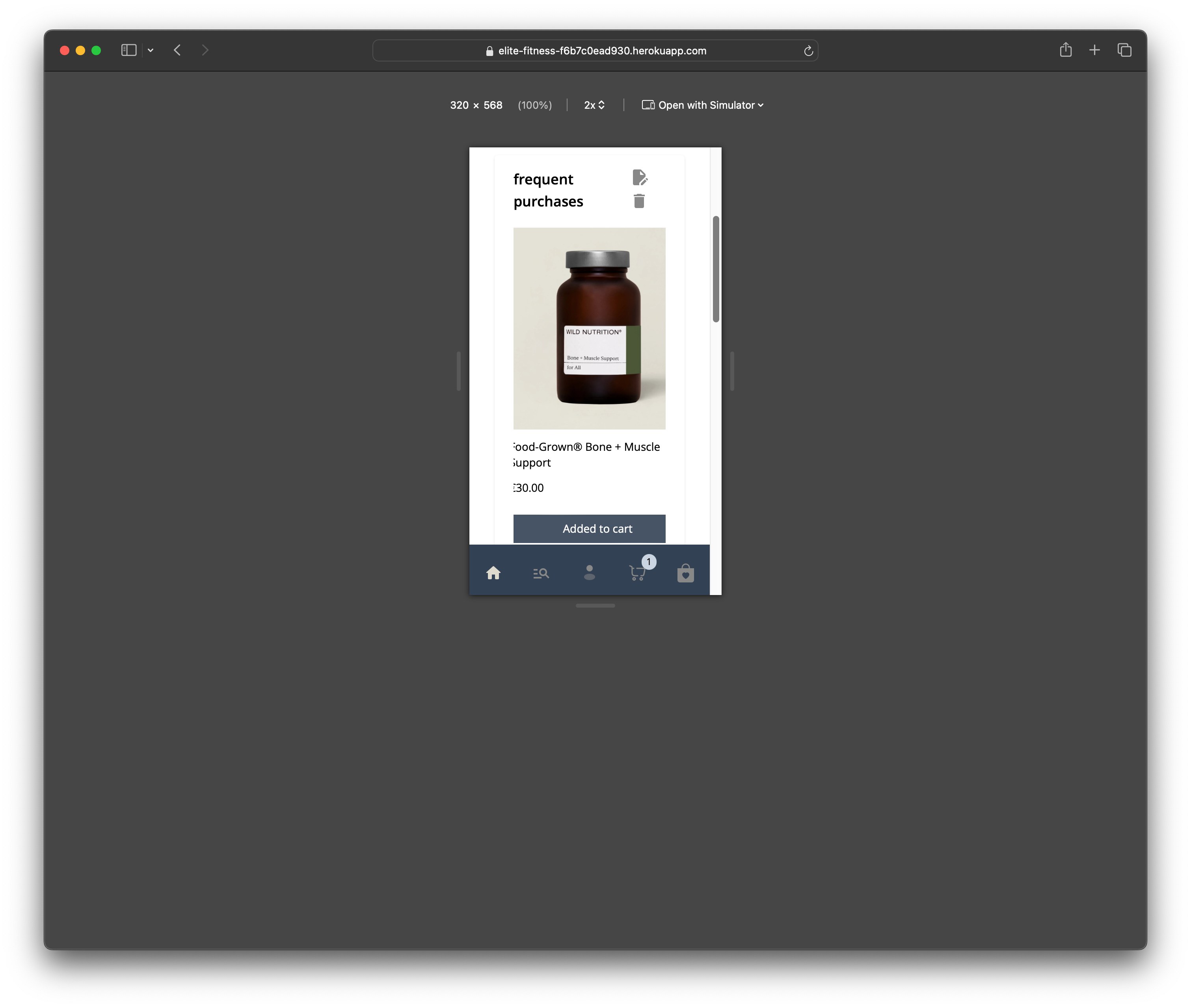The width and height of the screenshot is (1191, 1008).
Task: Open product search in bottom navigation bar
Action: tap(541, 573)
